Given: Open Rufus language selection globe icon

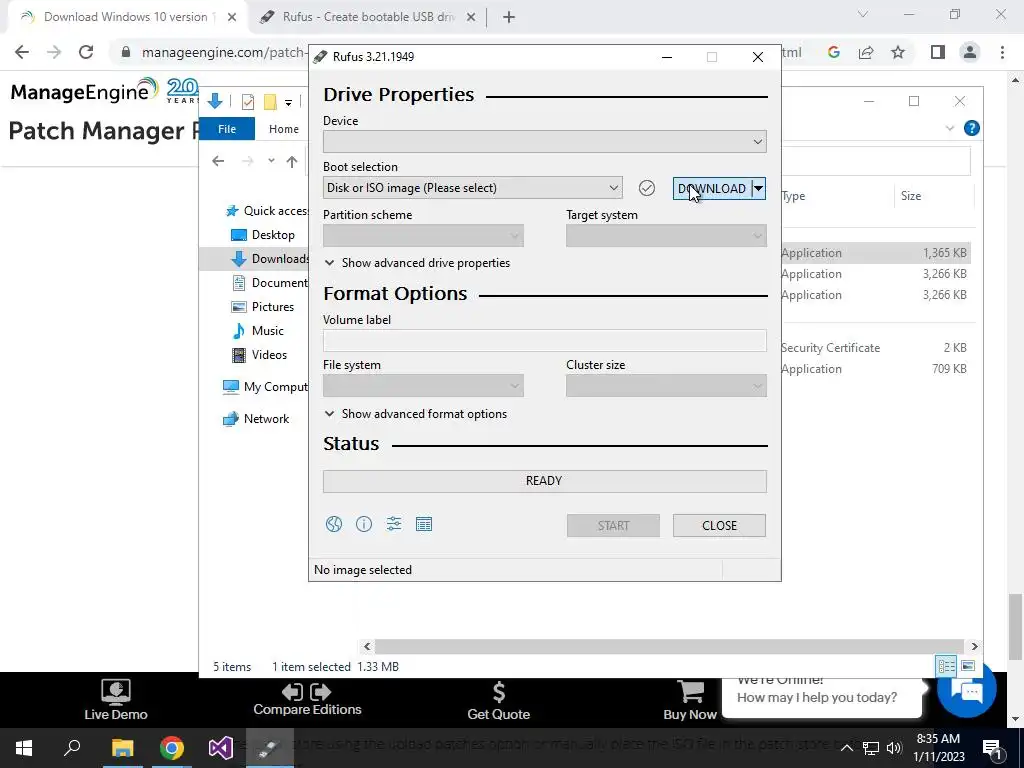Looking at the screenshot, I should coord(334,524).
